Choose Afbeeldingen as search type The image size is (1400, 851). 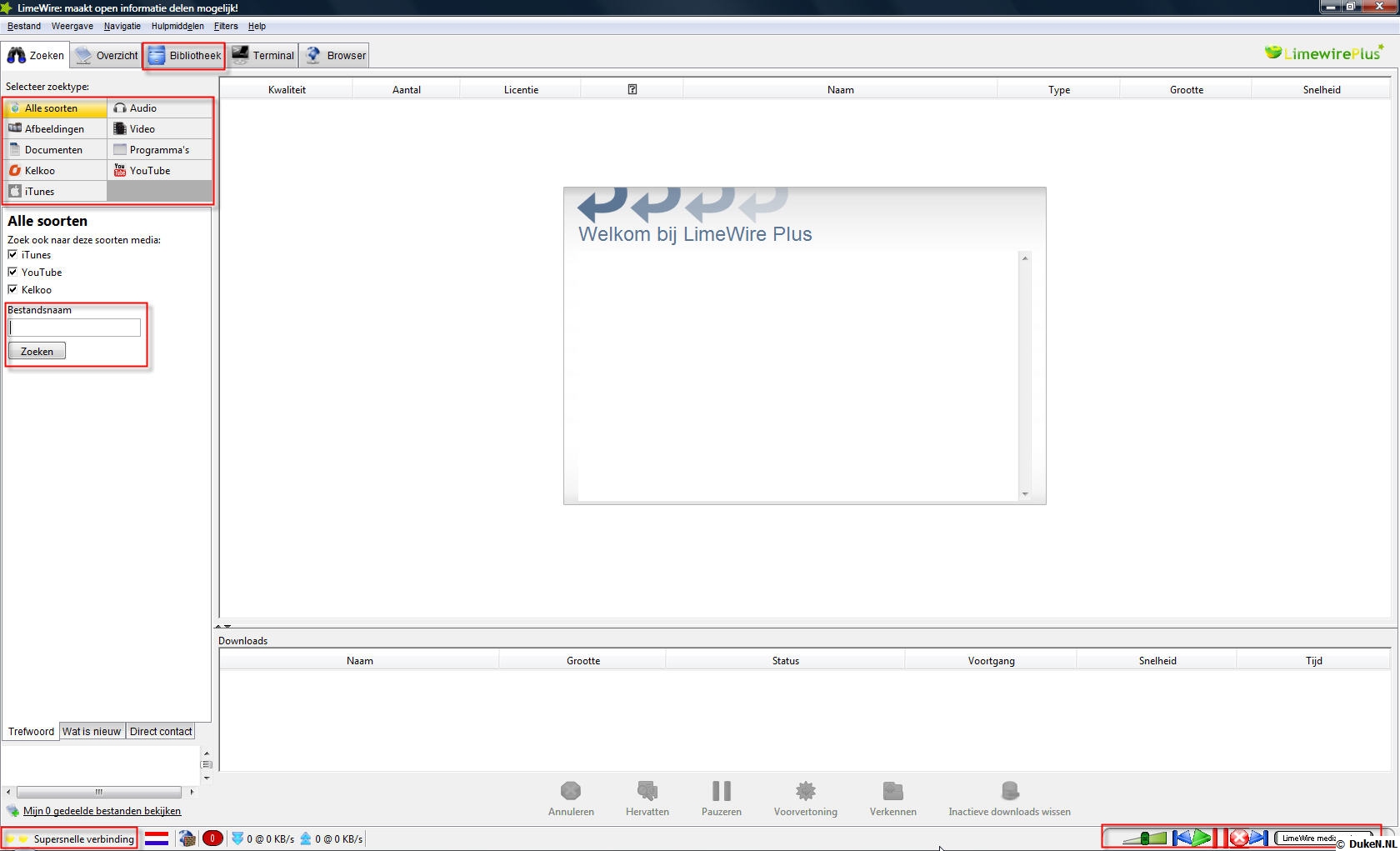[55, 129]
